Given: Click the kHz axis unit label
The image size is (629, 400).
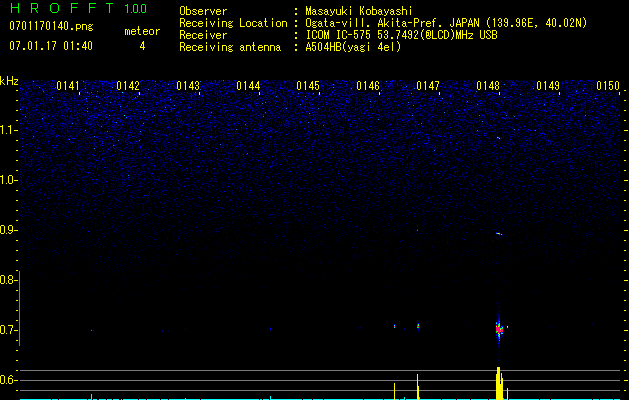Looking at the screenshot, I should pos(9,80).
